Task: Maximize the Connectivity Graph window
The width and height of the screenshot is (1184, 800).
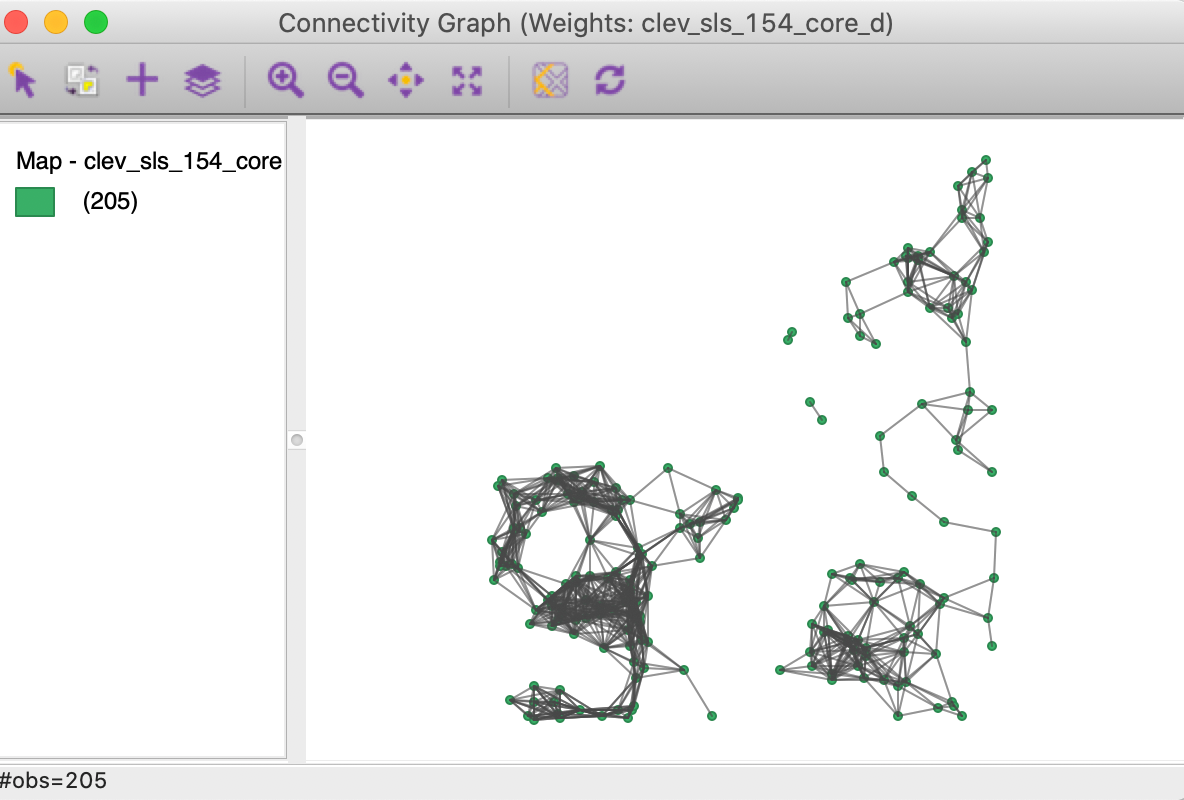Action: pos(96,22)
